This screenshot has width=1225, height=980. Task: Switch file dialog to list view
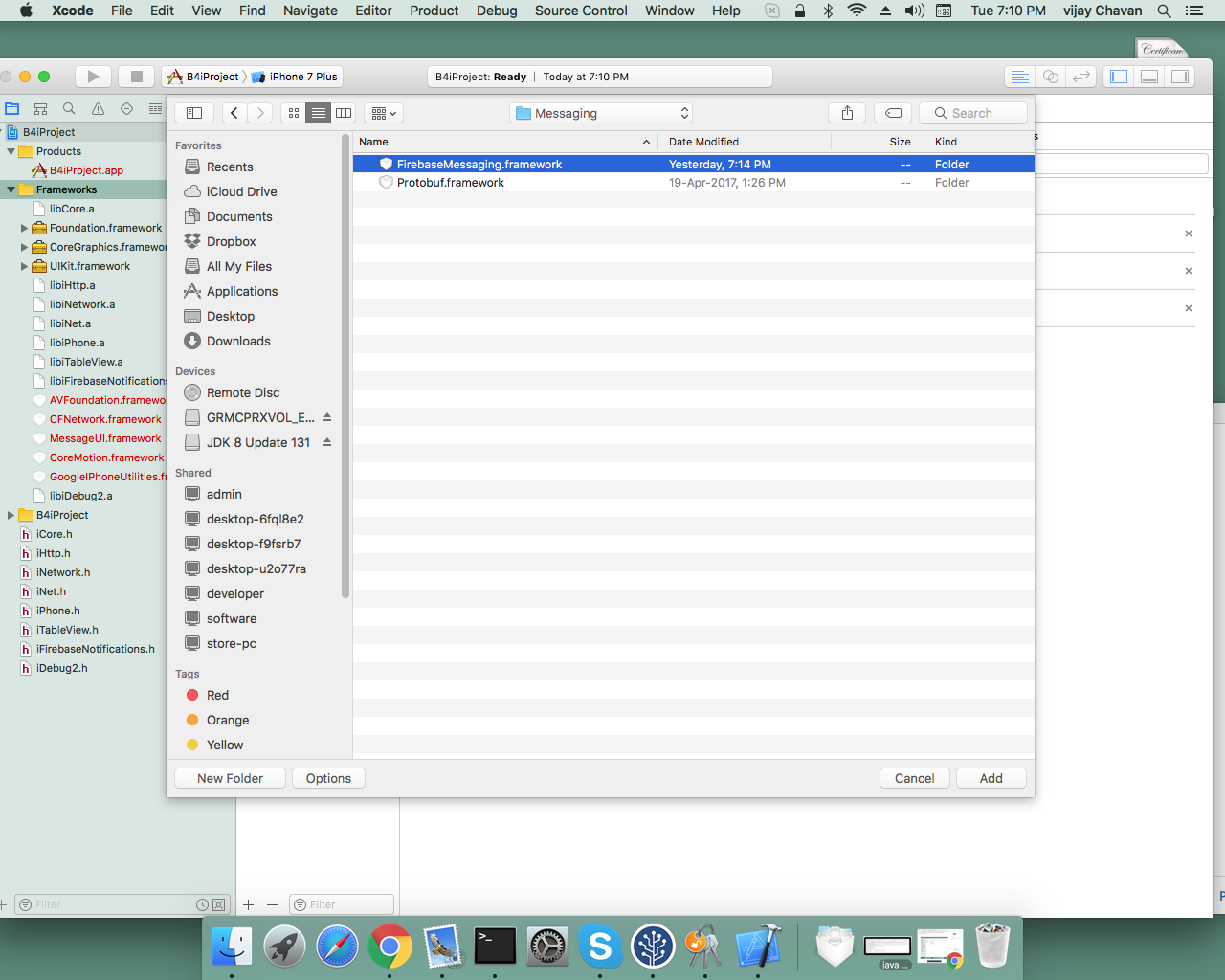319,113
